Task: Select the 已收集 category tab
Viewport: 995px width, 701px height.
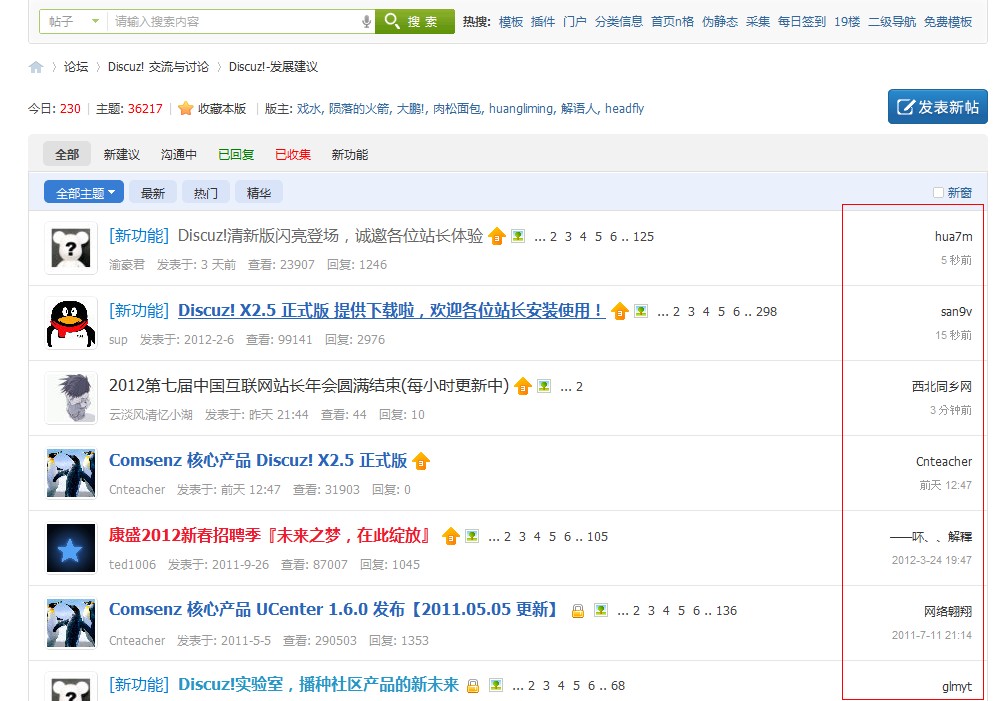Action: click(x=293, y=154)
